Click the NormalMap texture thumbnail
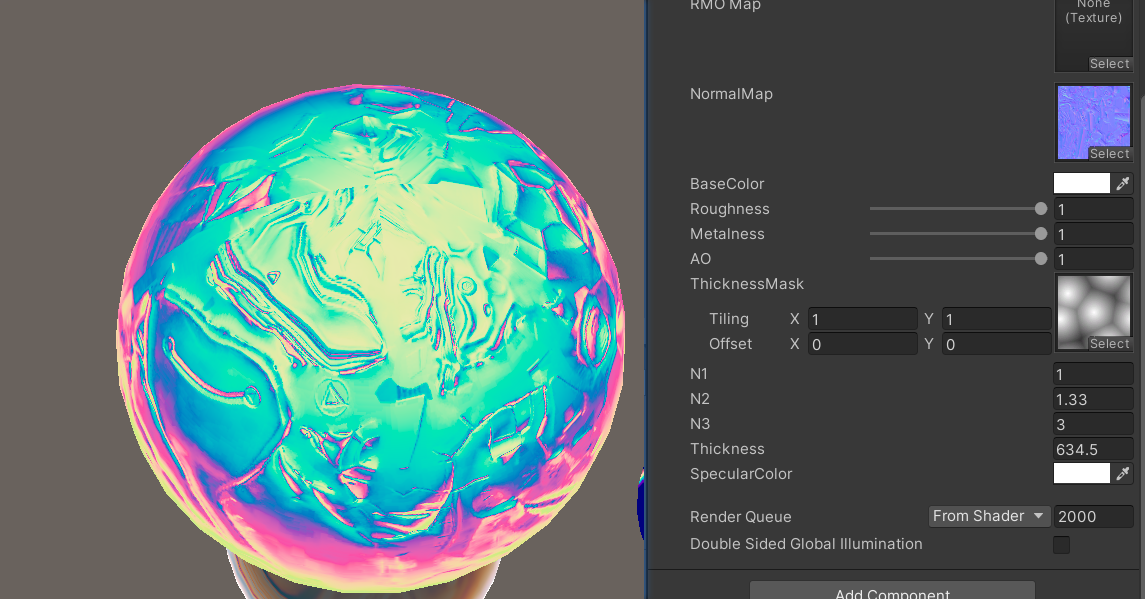1145x599 pixels. point(1093,117)
